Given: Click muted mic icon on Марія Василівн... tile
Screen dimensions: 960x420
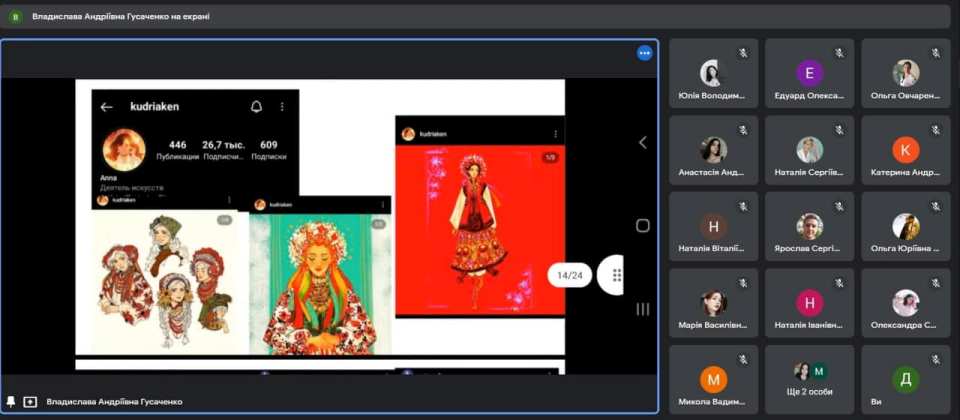Looking at the screenshot, I should click(743, 283).
